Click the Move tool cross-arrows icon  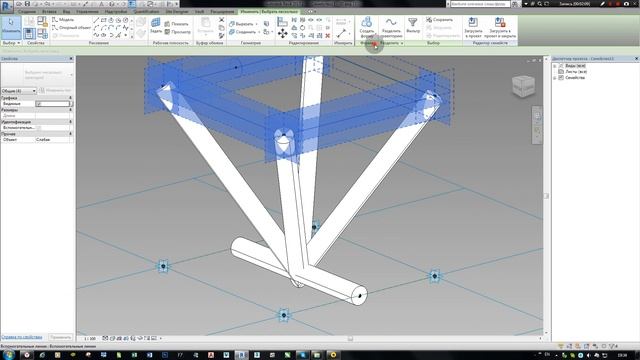[282, 33]
